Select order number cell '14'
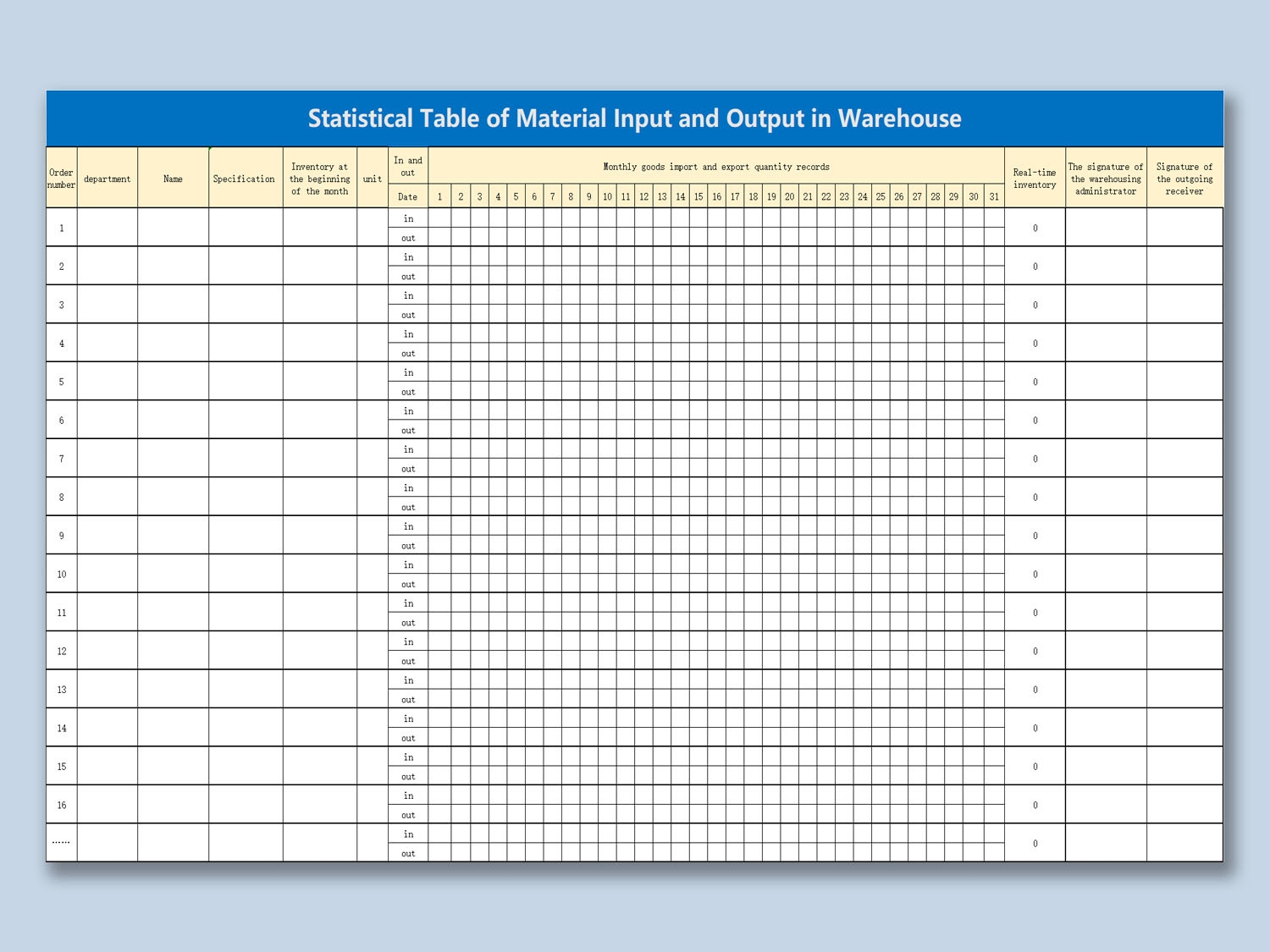Viewport: 1270px width, 952px height. [62, 728]
